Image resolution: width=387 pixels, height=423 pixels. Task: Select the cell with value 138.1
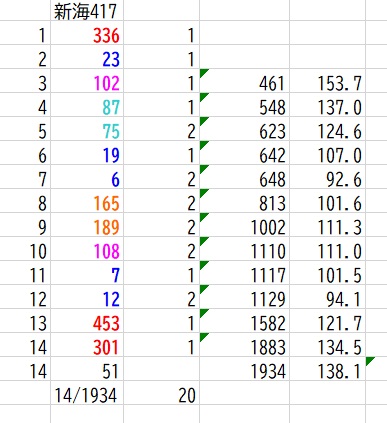pyautogui.click(x=327, y=371)
